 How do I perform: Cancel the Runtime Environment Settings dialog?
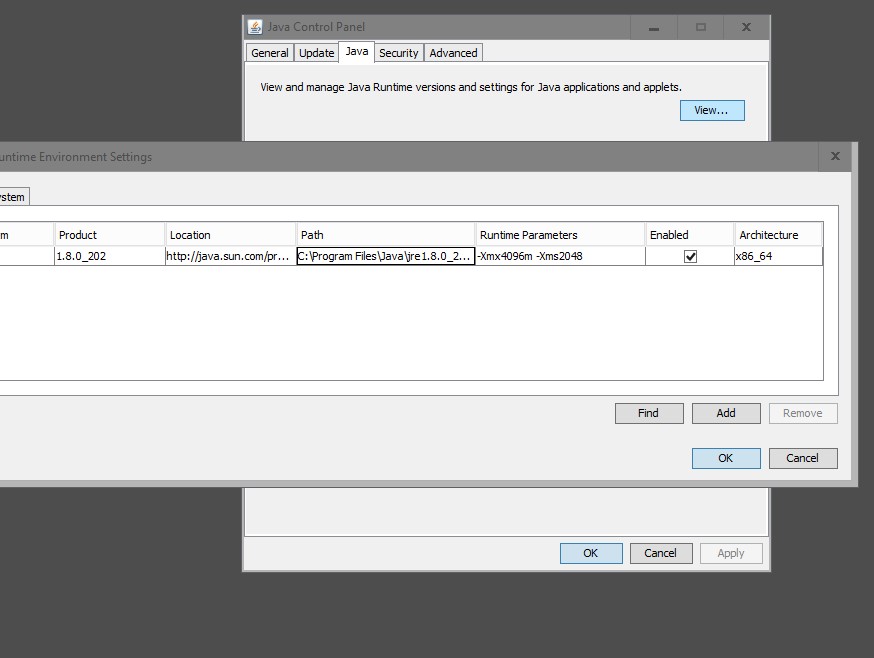pyautogui.click(x=803, y=458)
